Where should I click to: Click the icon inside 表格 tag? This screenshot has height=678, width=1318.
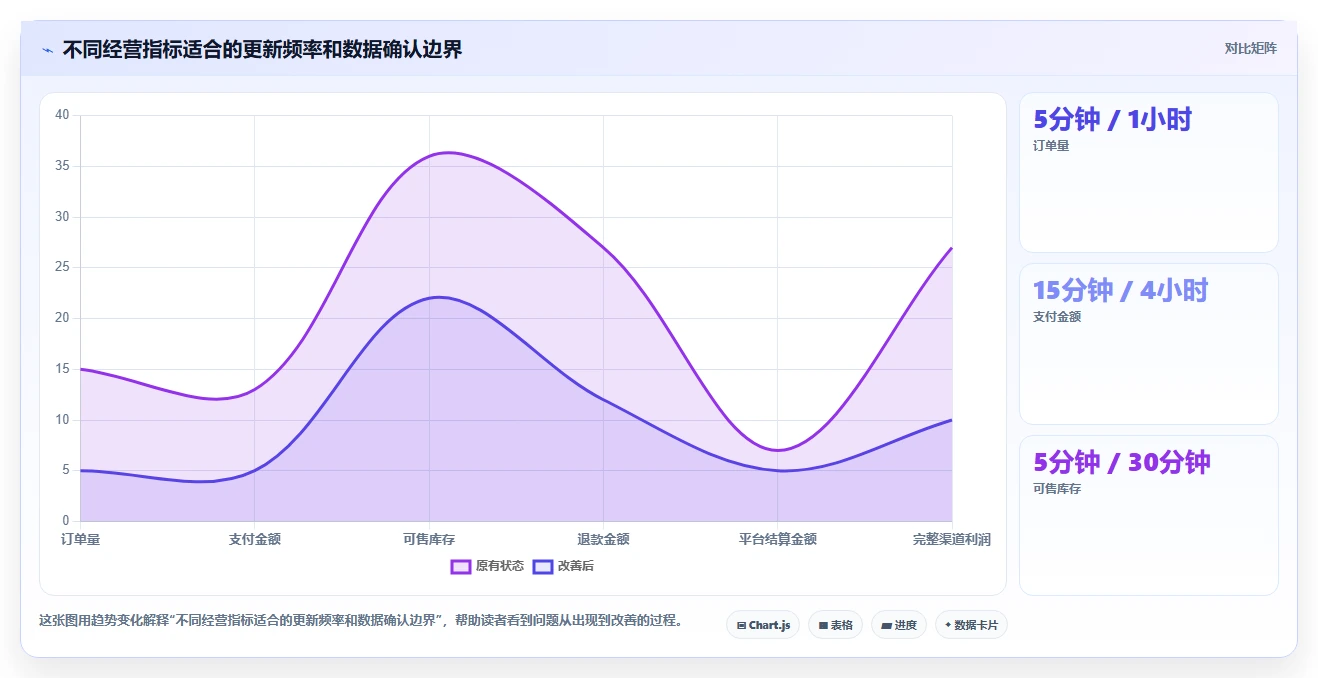823,625
